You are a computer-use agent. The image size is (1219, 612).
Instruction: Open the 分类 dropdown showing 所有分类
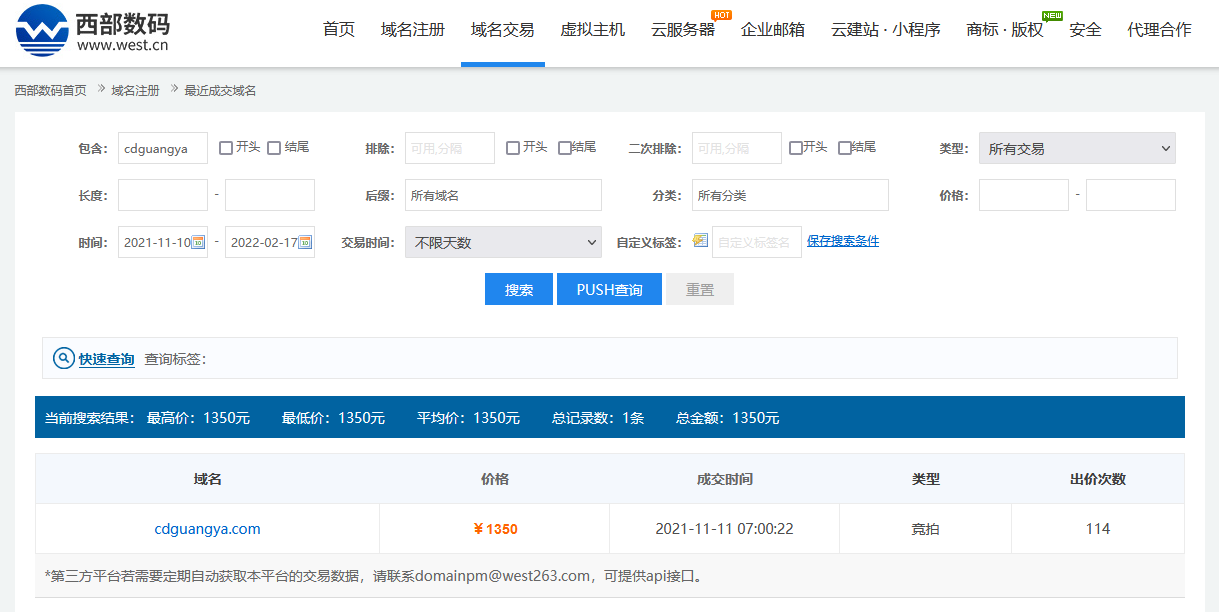pos(789,195)
